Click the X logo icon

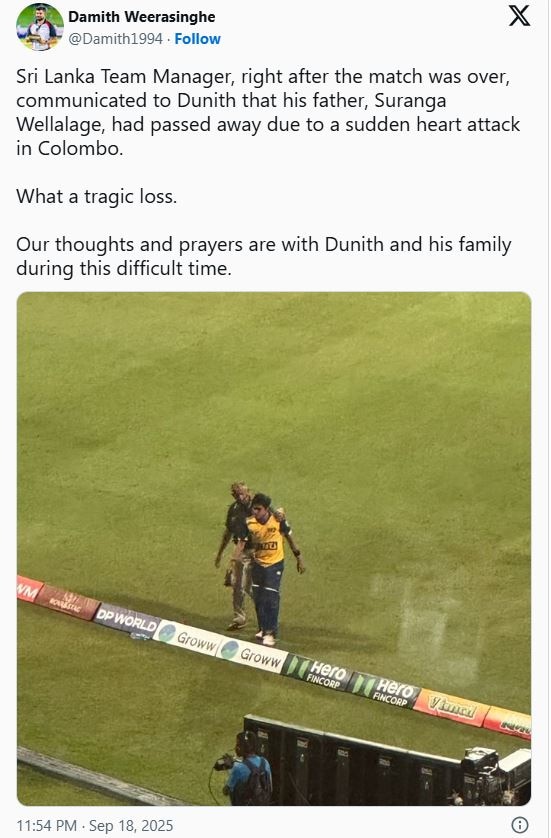pos(519,15)
